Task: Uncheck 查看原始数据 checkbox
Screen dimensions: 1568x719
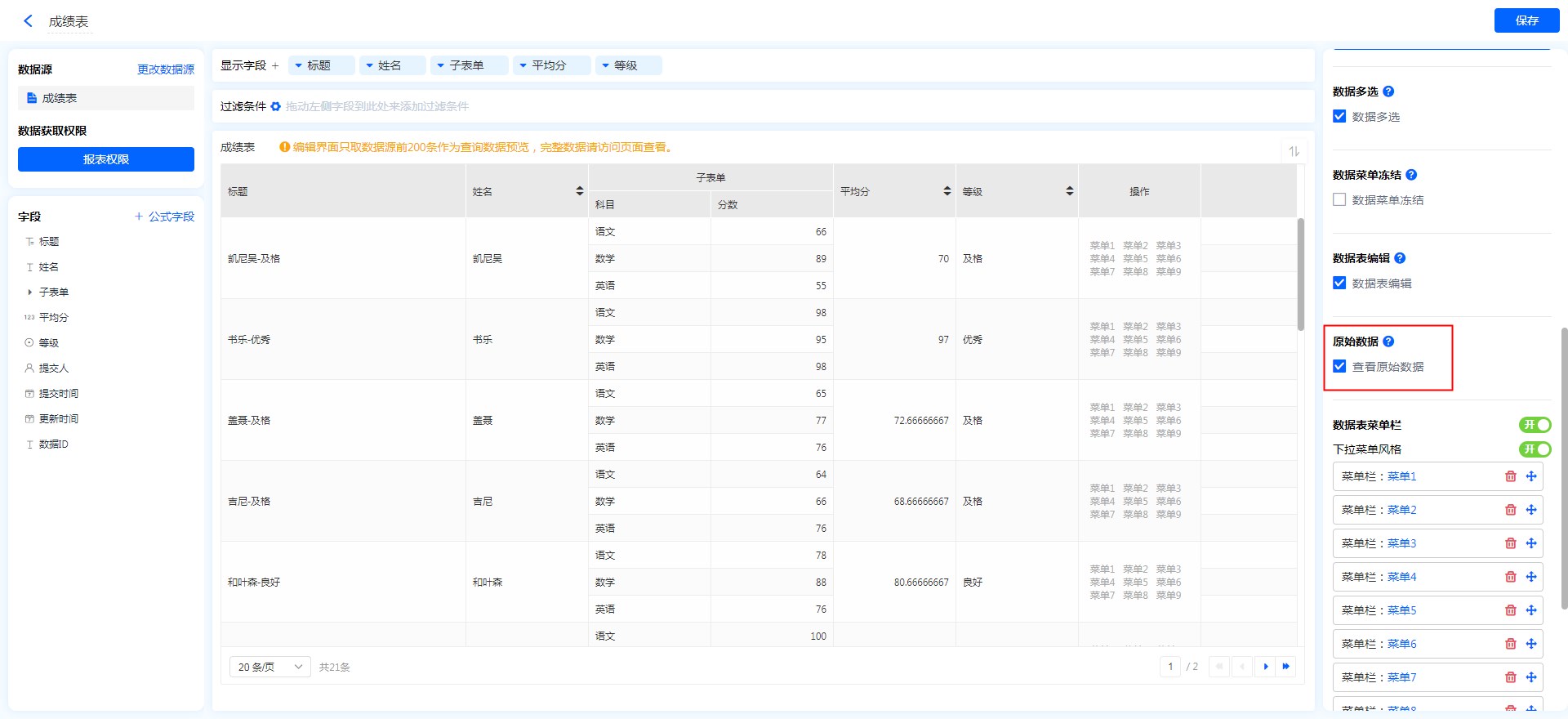Action: click(1339, 366)
